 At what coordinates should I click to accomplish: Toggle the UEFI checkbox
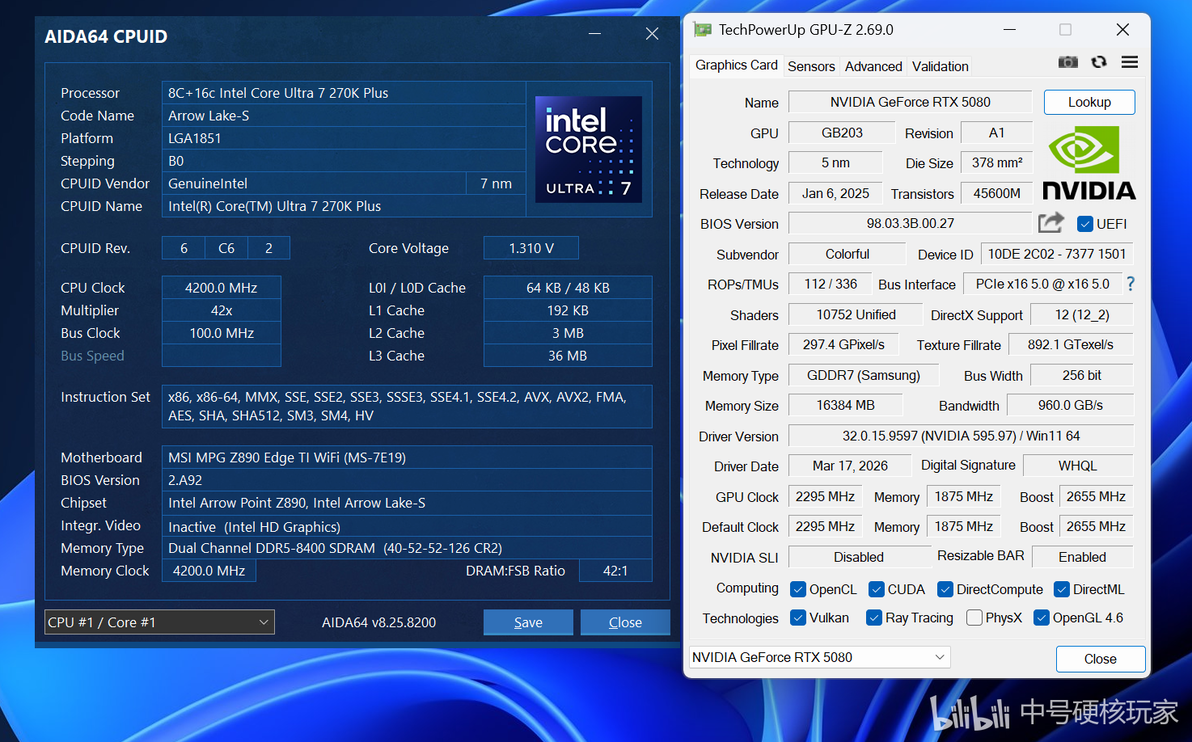[1085, 224]
